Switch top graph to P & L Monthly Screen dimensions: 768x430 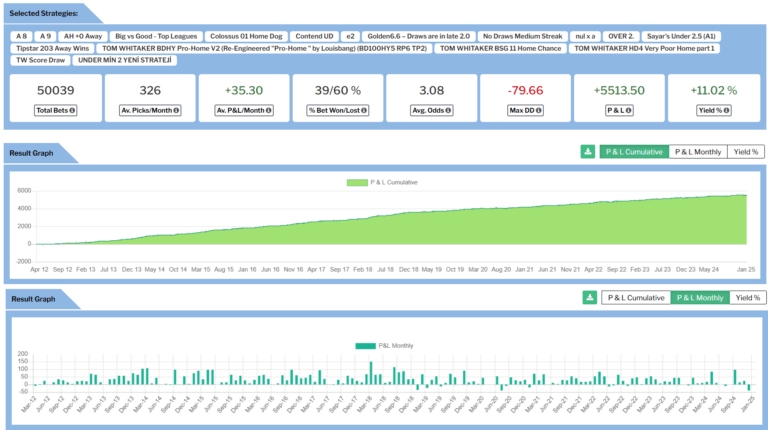coord(698,152)
